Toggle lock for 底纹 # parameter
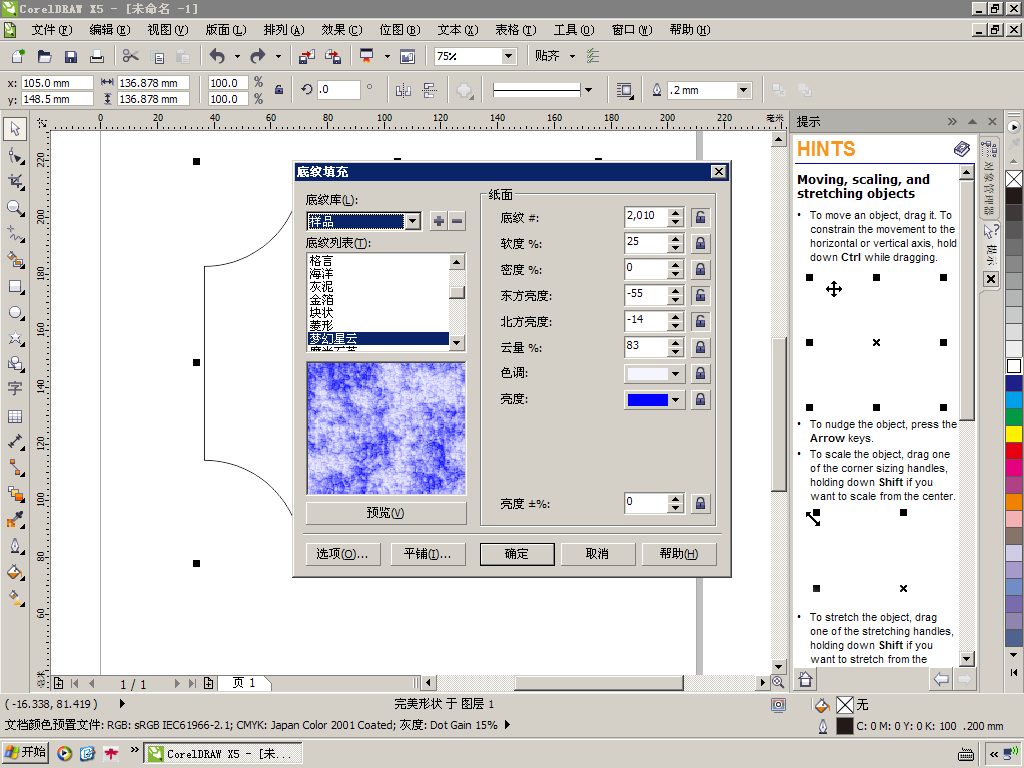This screenshot has width=1024, height=768. pyautogui.click(x=700, y=217)
